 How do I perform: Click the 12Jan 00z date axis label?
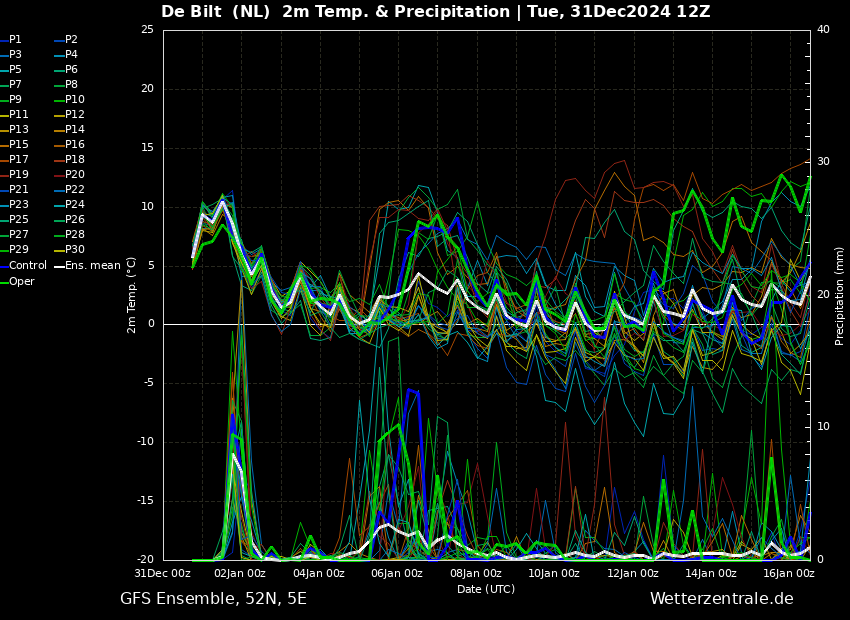click(x=633, y=573)
